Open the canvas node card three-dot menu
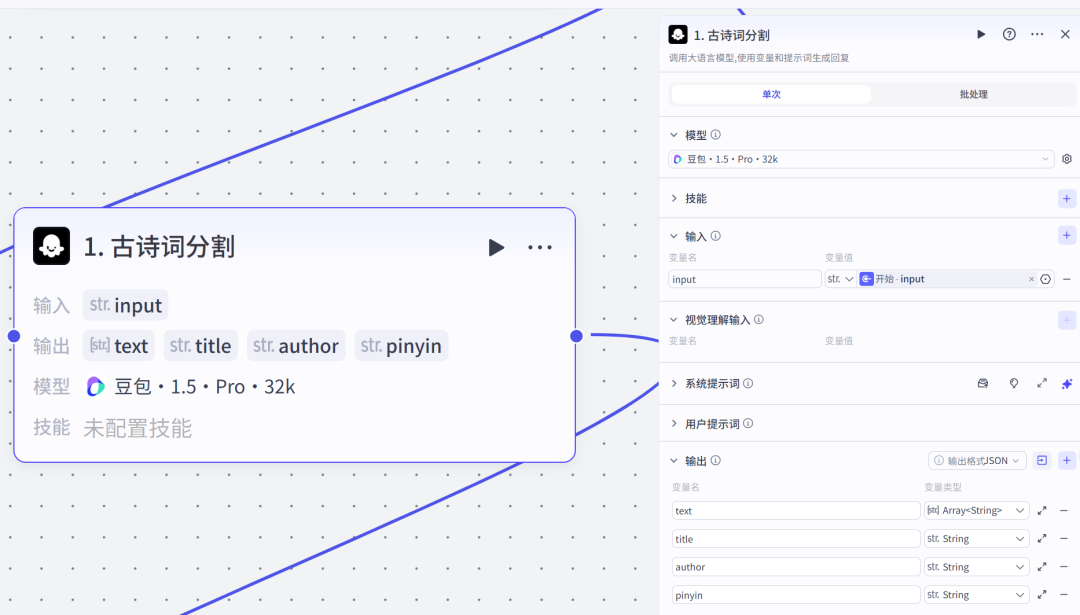Image resolution: width=1080 pixels, height=615 pixels. [x=540, y=247]
